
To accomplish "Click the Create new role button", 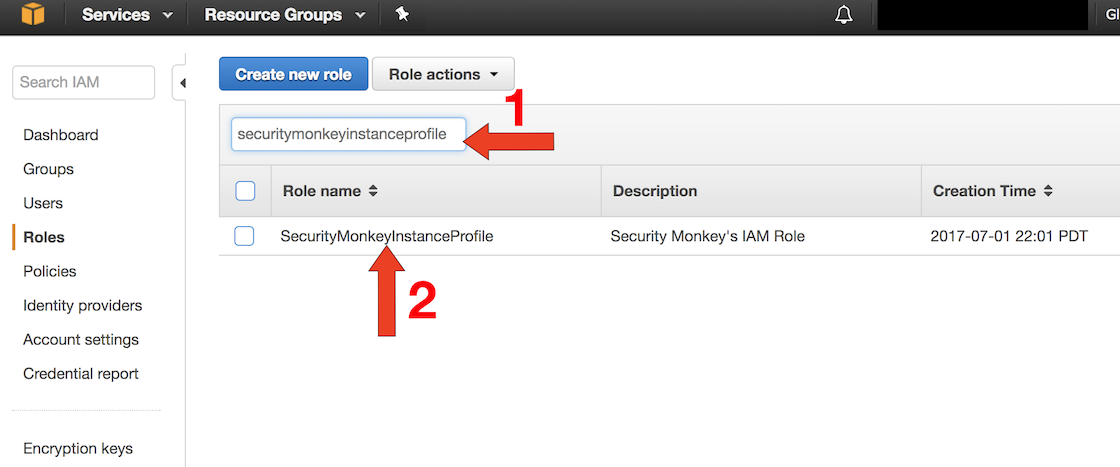I will coord(294,74).
